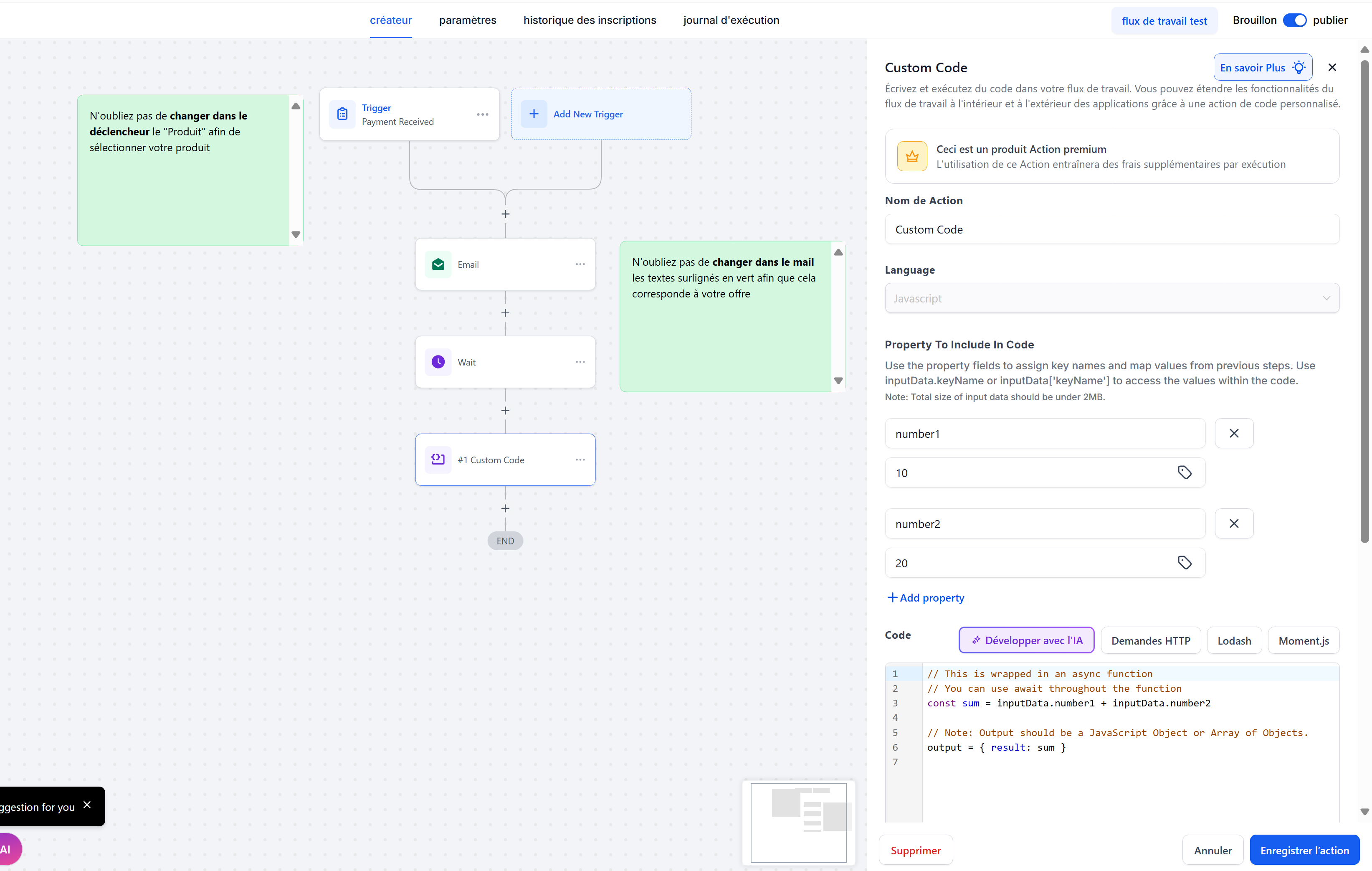Image resolution: width=1372 pixels, height=871 pixels.
Task: Open the Email node three-dot menu
Action: [580, 264]
